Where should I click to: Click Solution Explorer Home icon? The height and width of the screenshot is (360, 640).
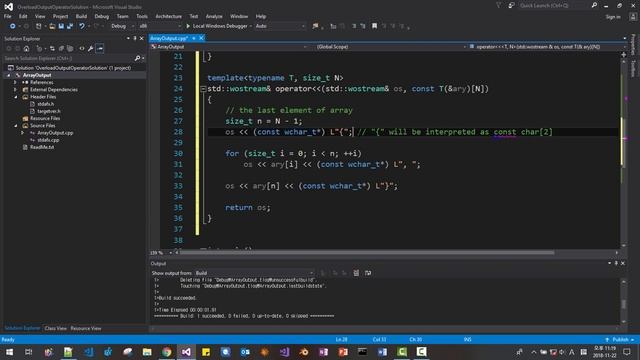point(27,49)
